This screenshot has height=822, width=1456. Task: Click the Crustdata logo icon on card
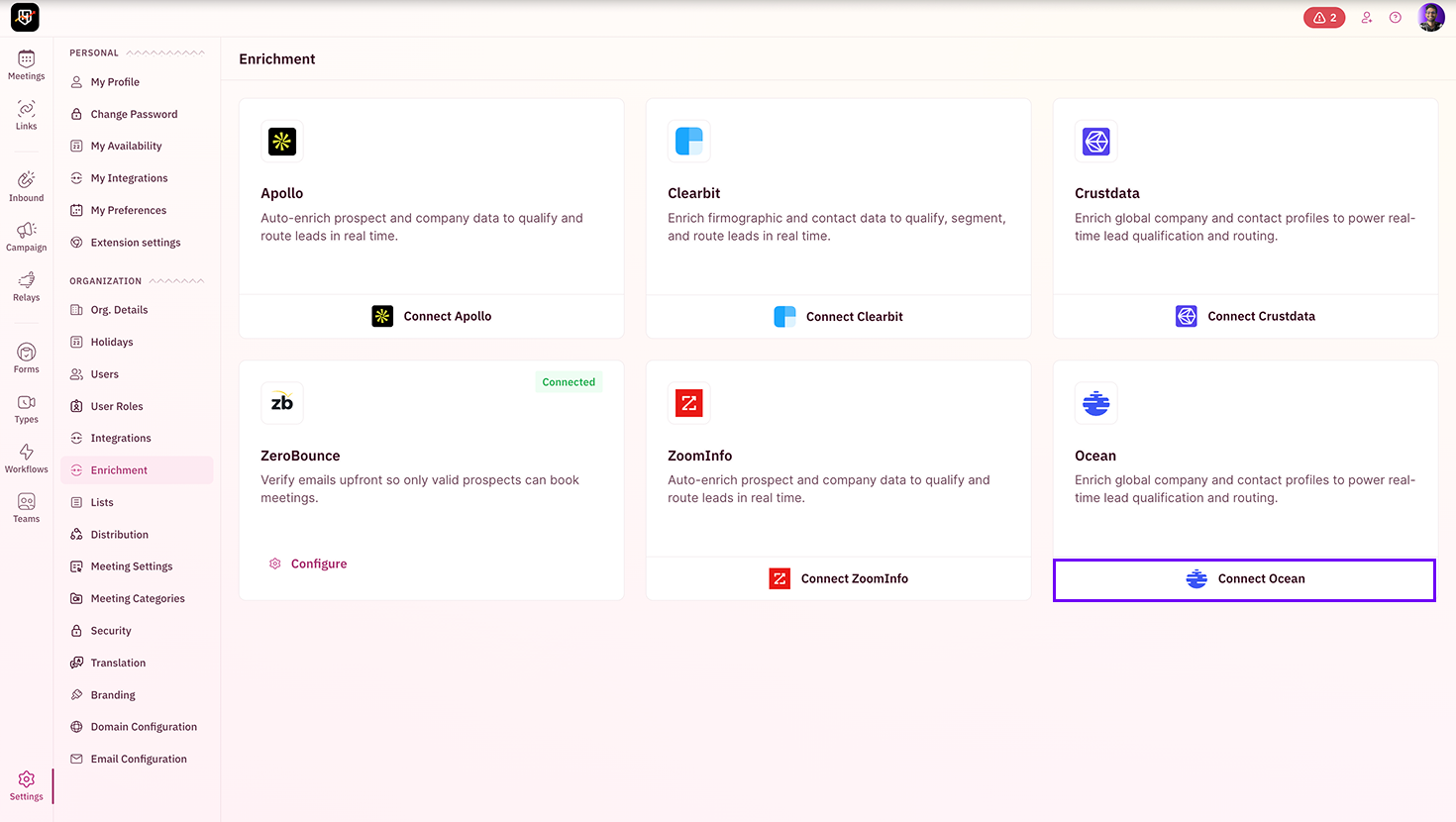[1095, 142]
